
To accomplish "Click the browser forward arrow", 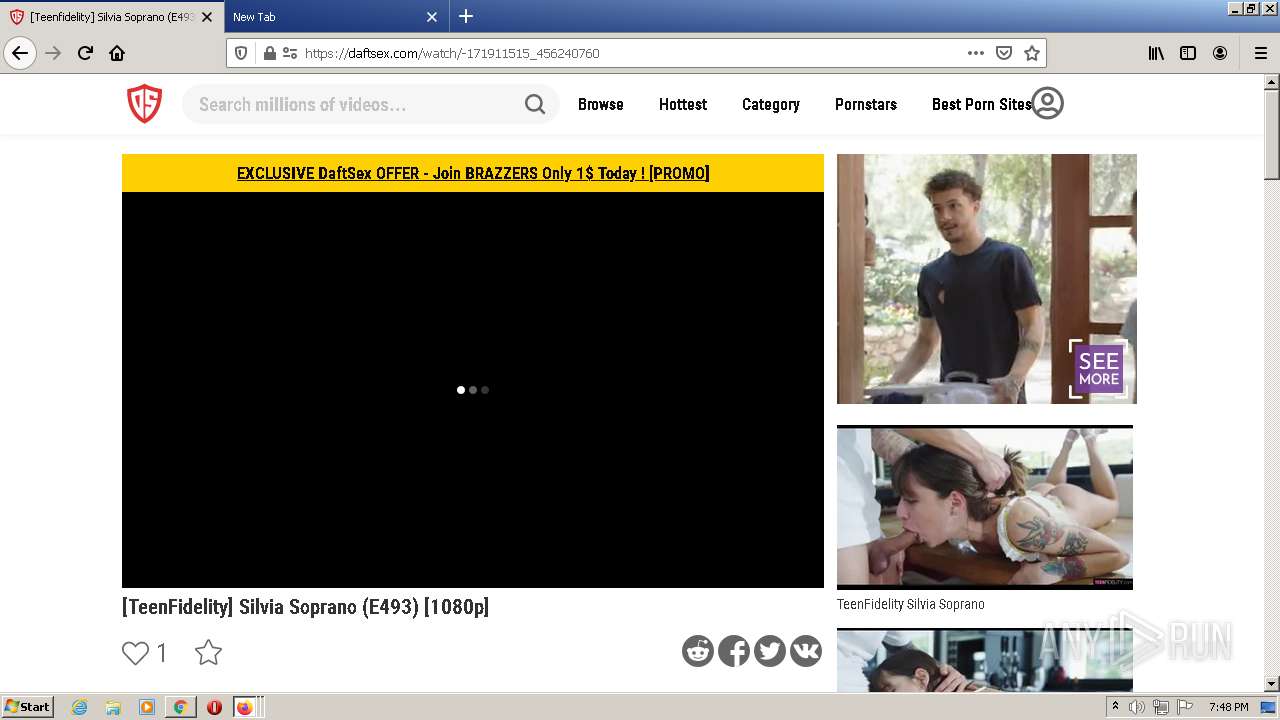I will (53, 53).
